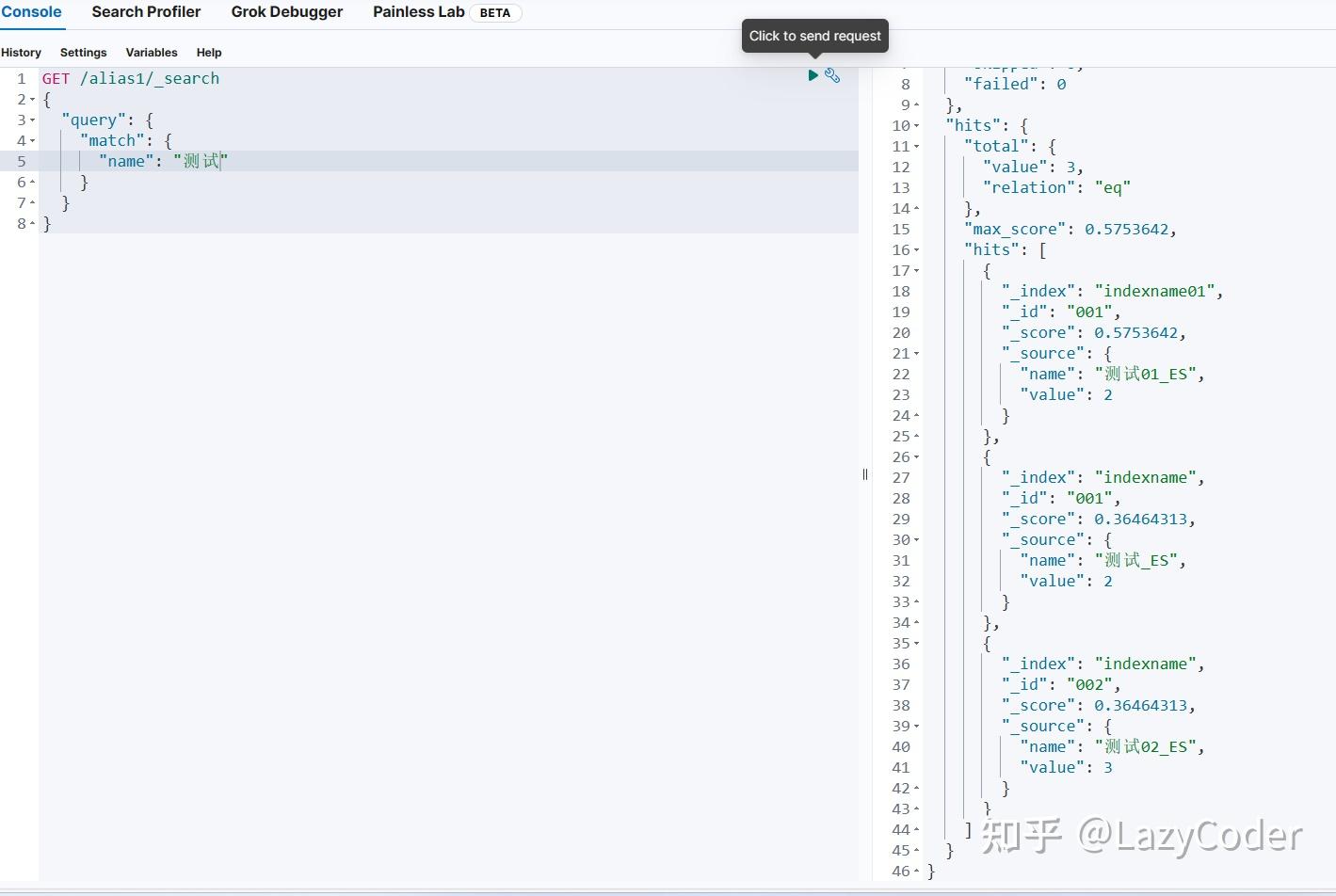Collapse the second hit fold arrow on line 26
Screen dimensions: 1336x896
pyautogui.click(x=917, y=456)
